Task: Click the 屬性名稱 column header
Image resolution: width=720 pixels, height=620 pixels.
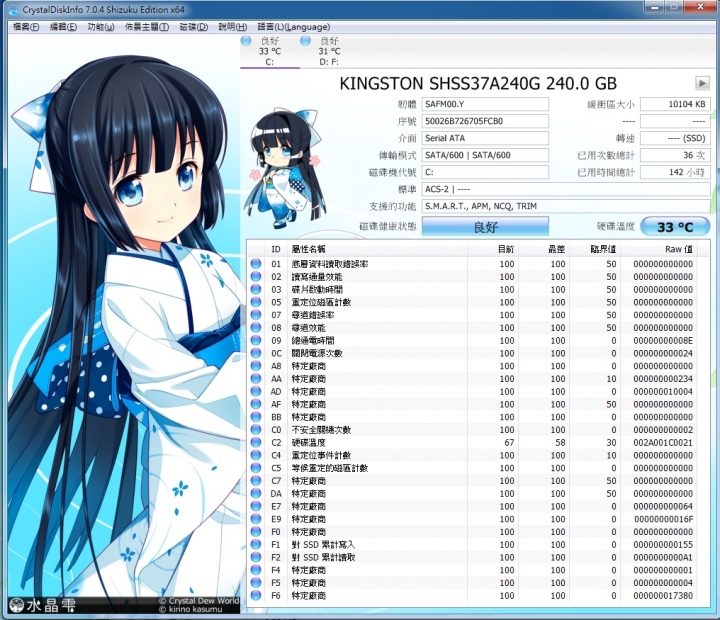Action: (377, 249)
